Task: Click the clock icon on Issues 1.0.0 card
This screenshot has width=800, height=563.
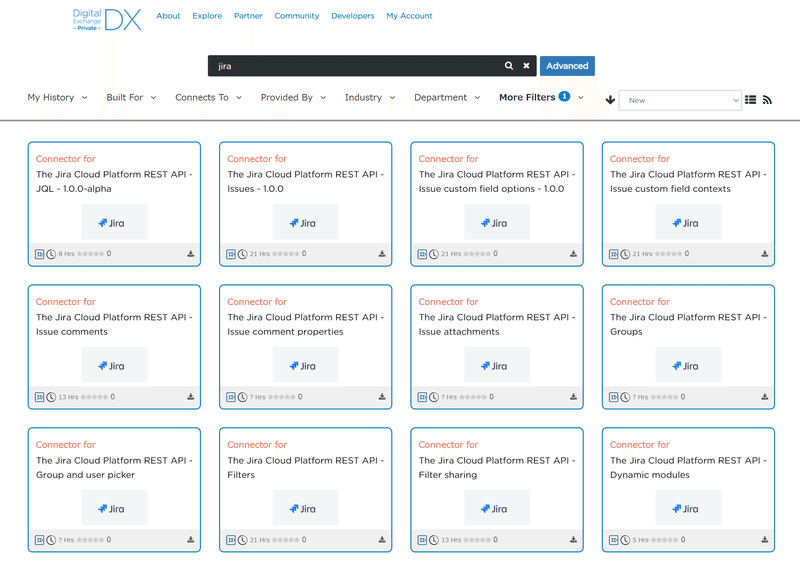Action: point(242,254)
